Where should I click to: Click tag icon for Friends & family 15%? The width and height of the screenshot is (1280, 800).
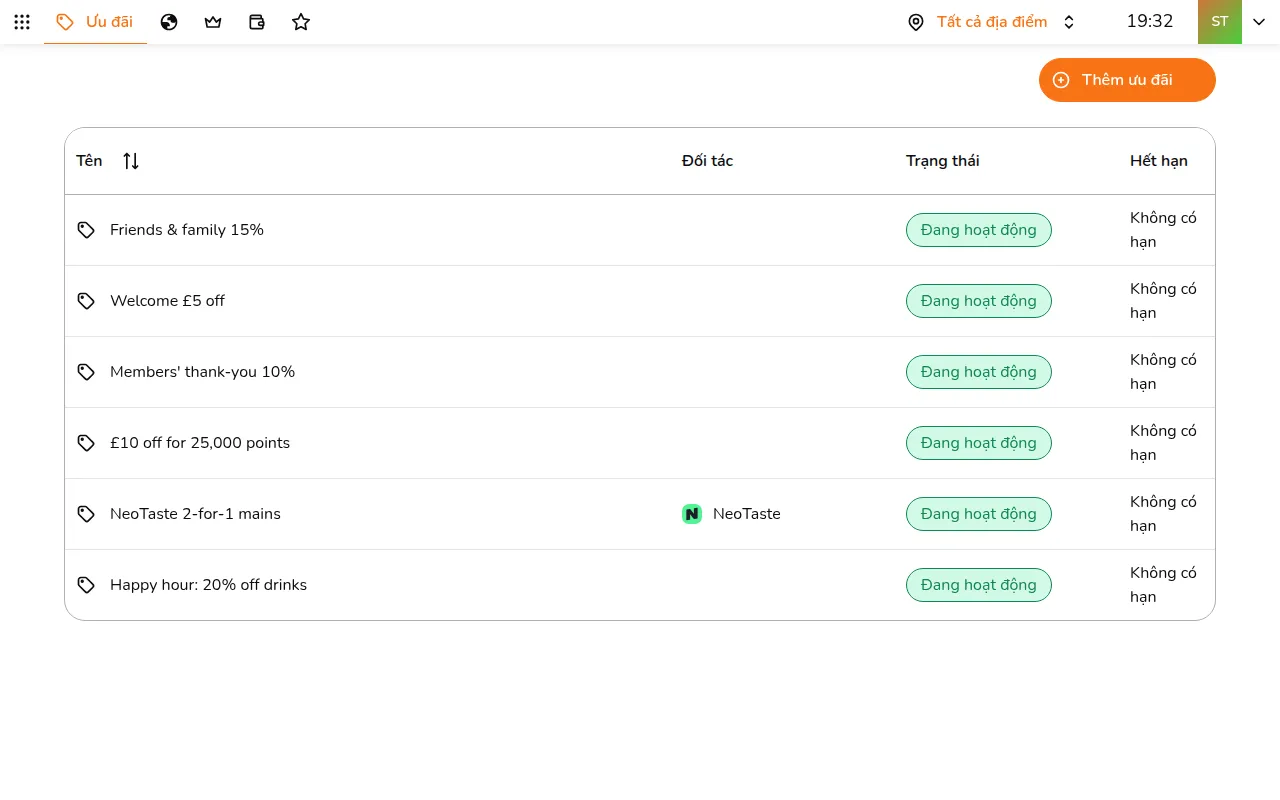86,230
